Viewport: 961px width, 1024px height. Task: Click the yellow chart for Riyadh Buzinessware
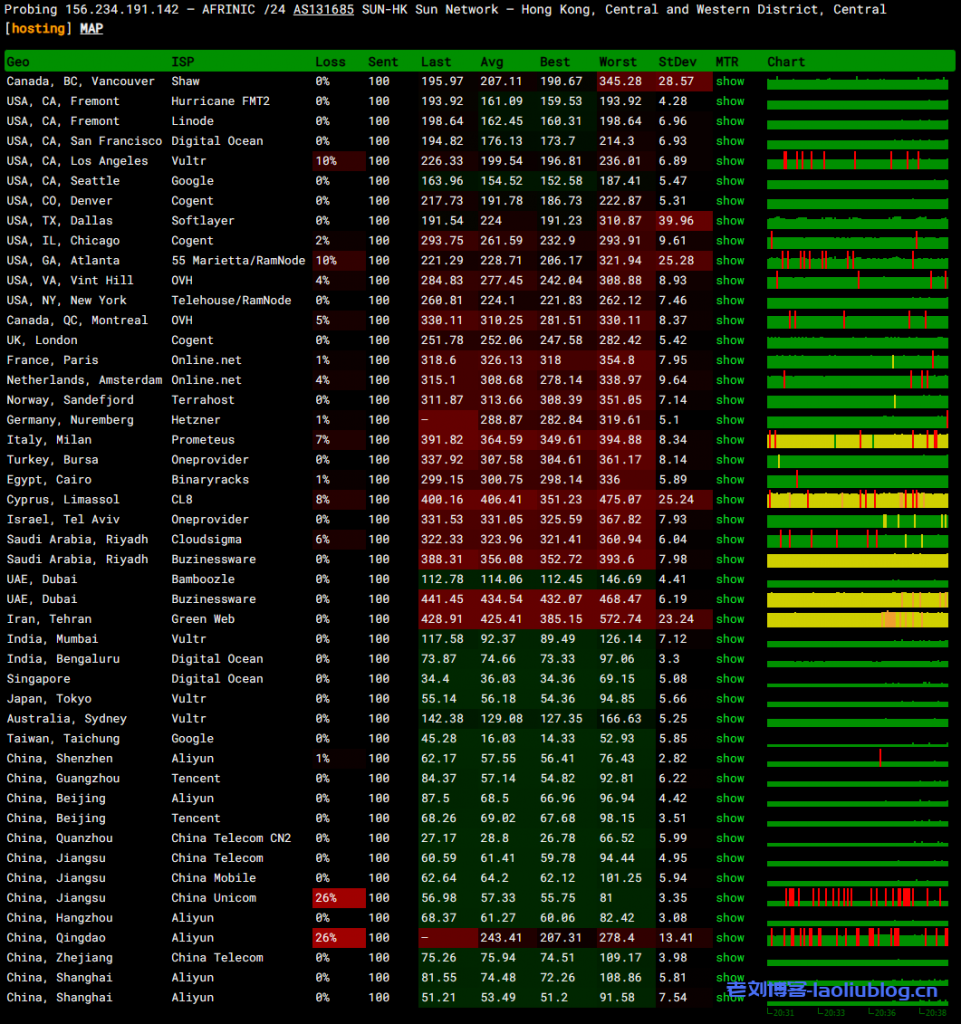857,560
